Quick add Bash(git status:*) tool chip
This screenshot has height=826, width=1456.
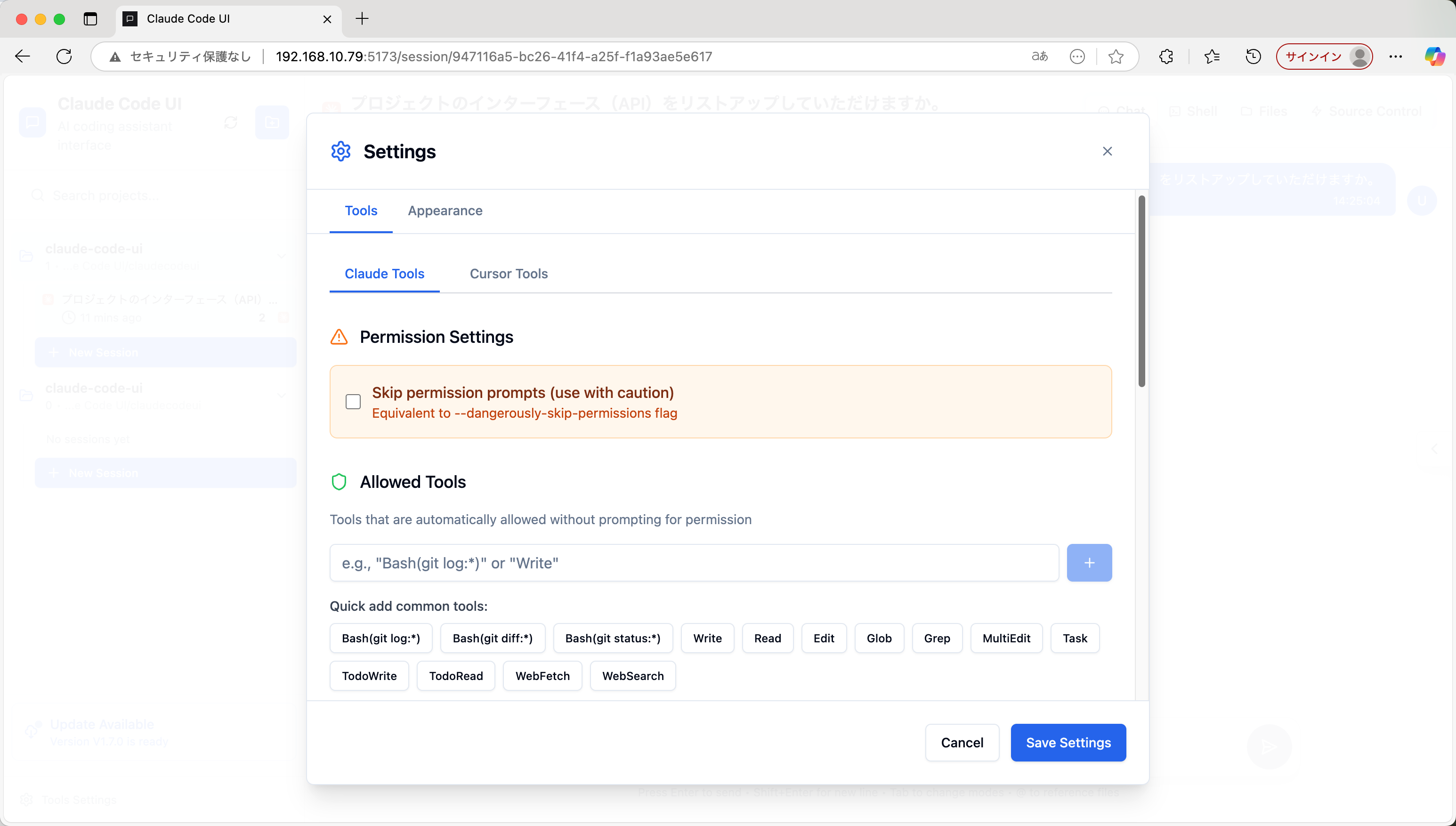(613, 638)
